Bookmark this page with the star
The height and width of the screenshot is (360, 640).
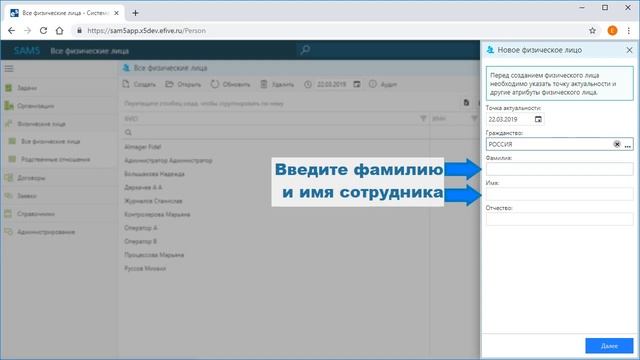point(592,31)
